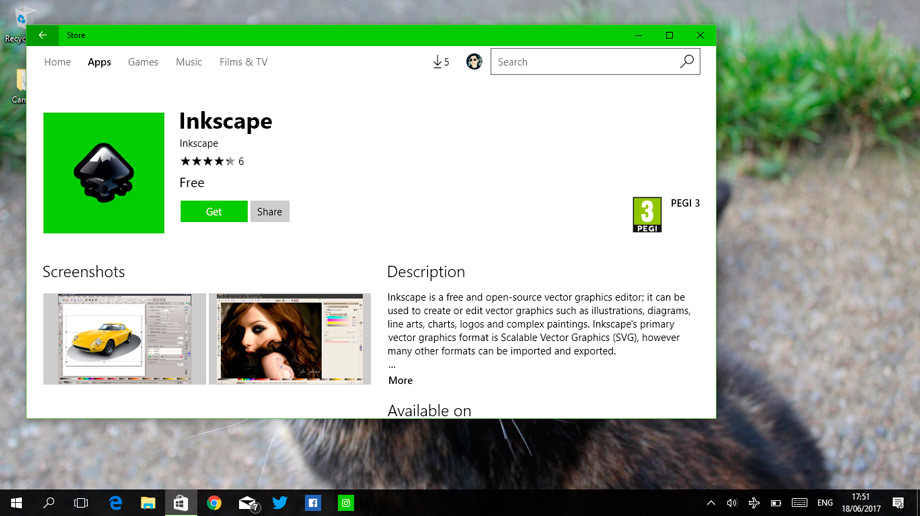Image resolution: width=920 pixels, height=516 pixels.
Task: Open the Mail app from the taskbar
Action: [x=248, y=503]
